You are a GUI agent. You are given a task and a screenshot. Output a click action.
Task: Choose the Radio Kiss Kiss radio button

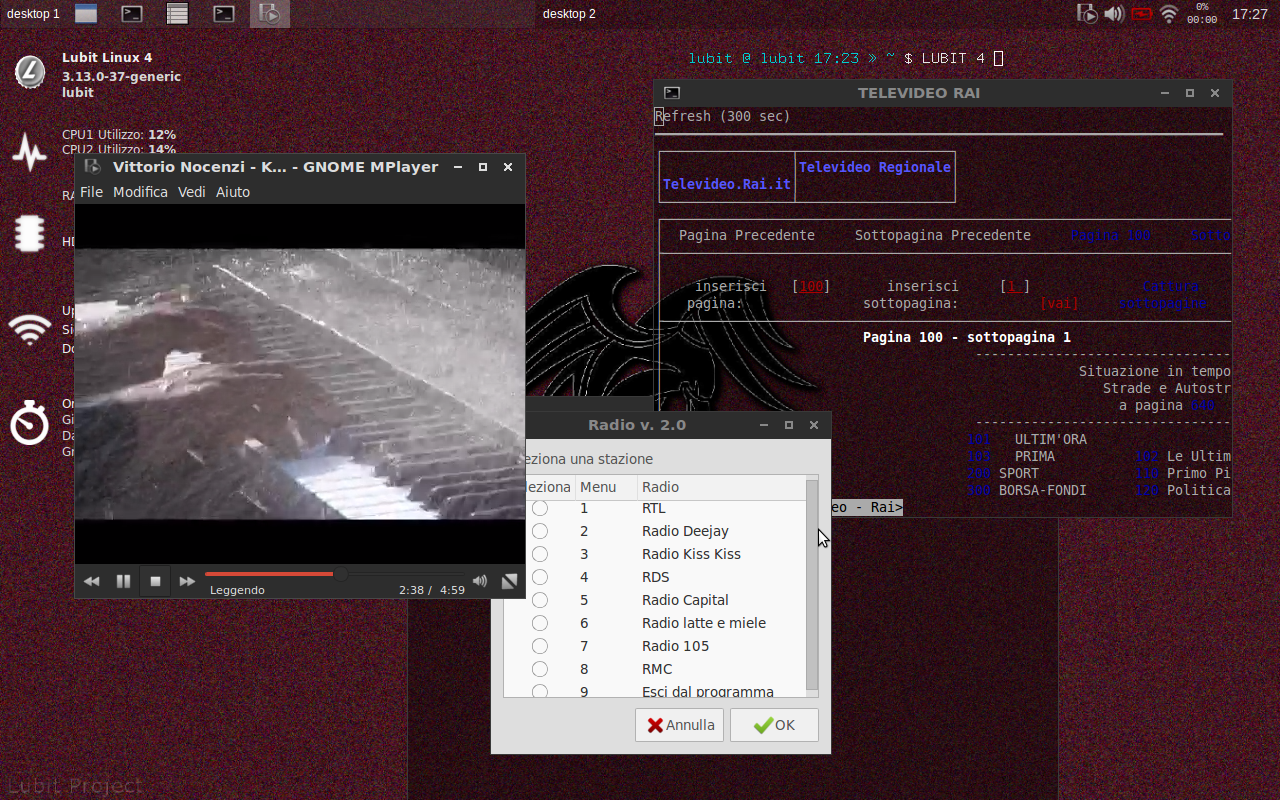click(540, 554)
